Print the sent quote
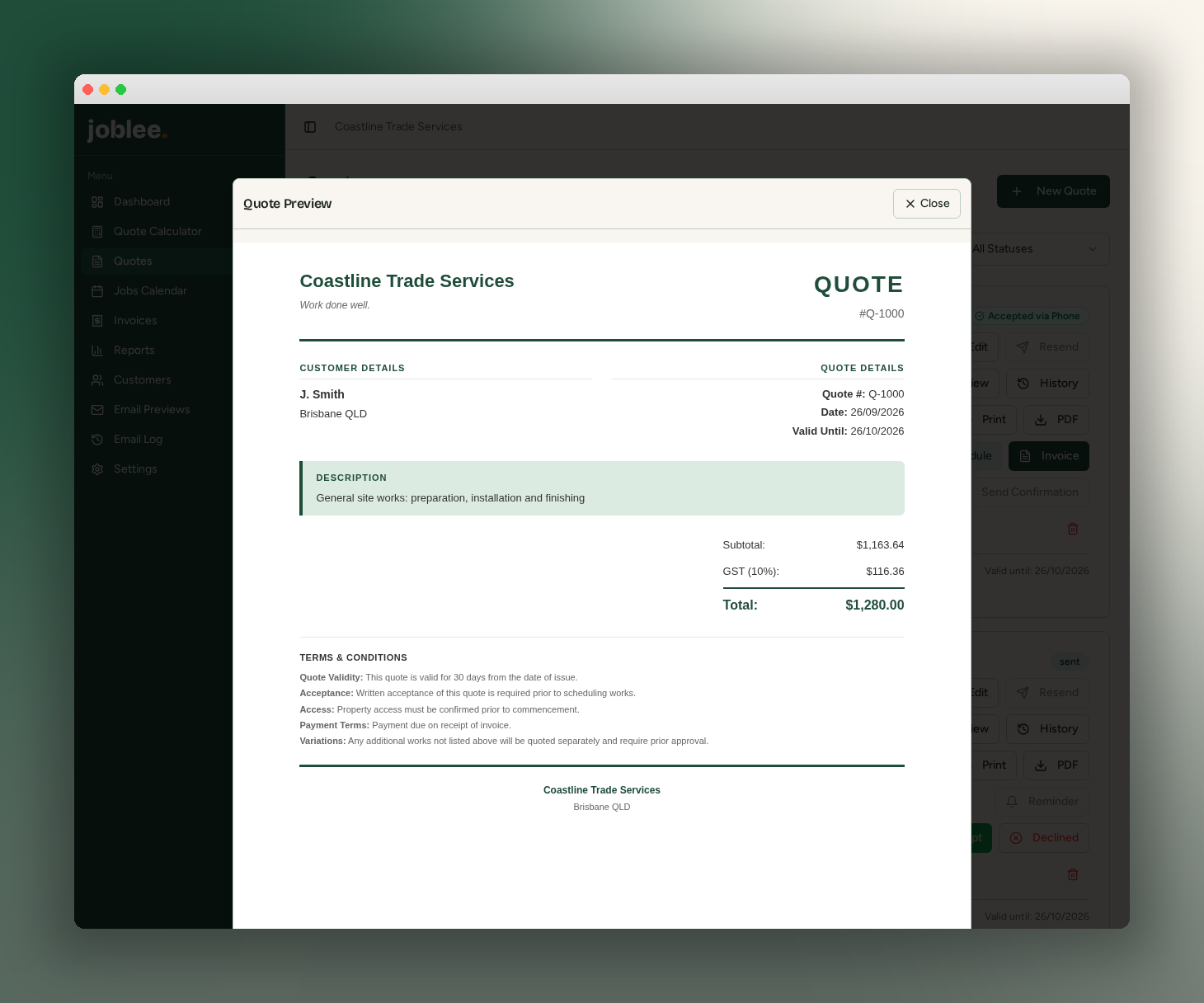 994,765
